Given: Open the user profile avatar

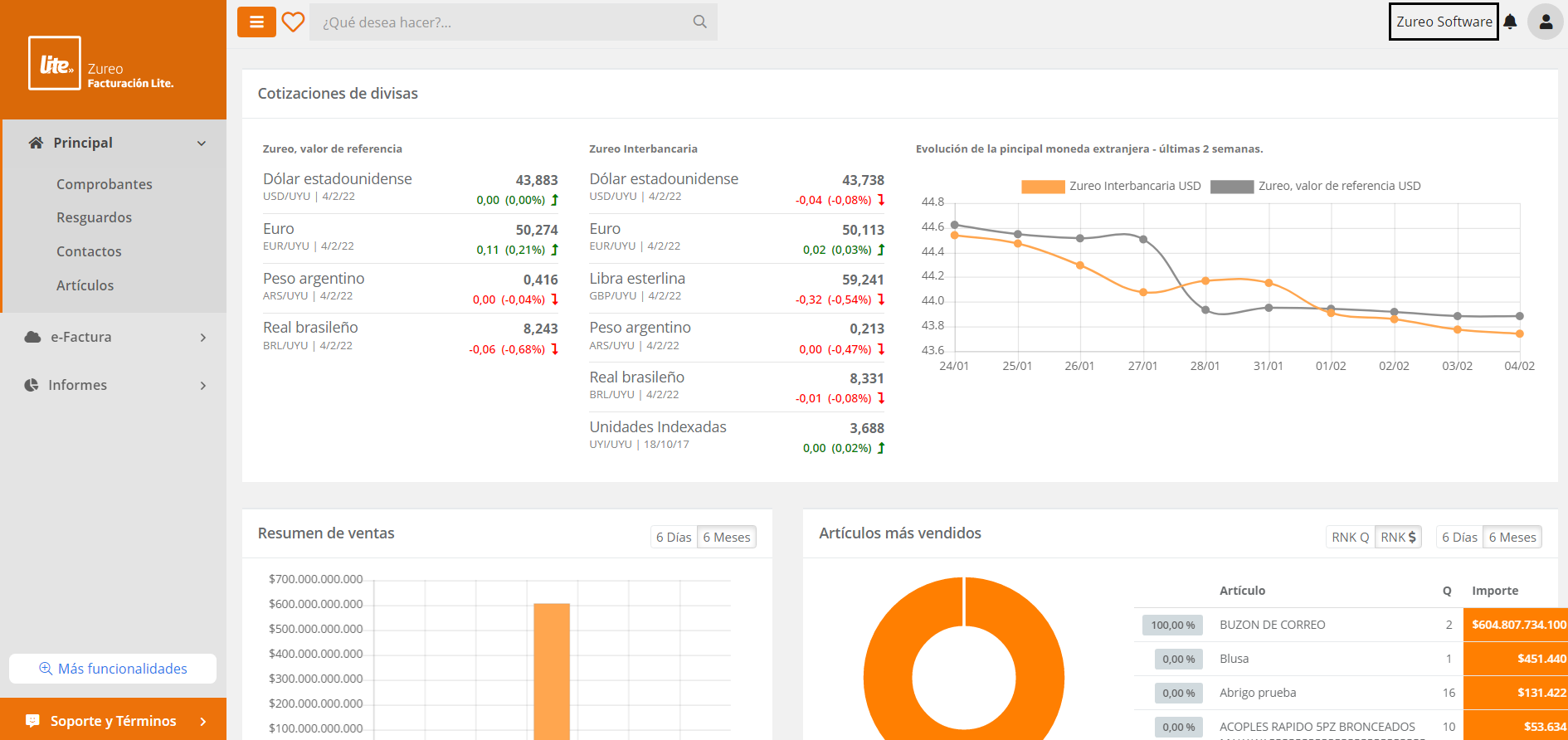Looking at the screenshot, I should coord(1545,22).
